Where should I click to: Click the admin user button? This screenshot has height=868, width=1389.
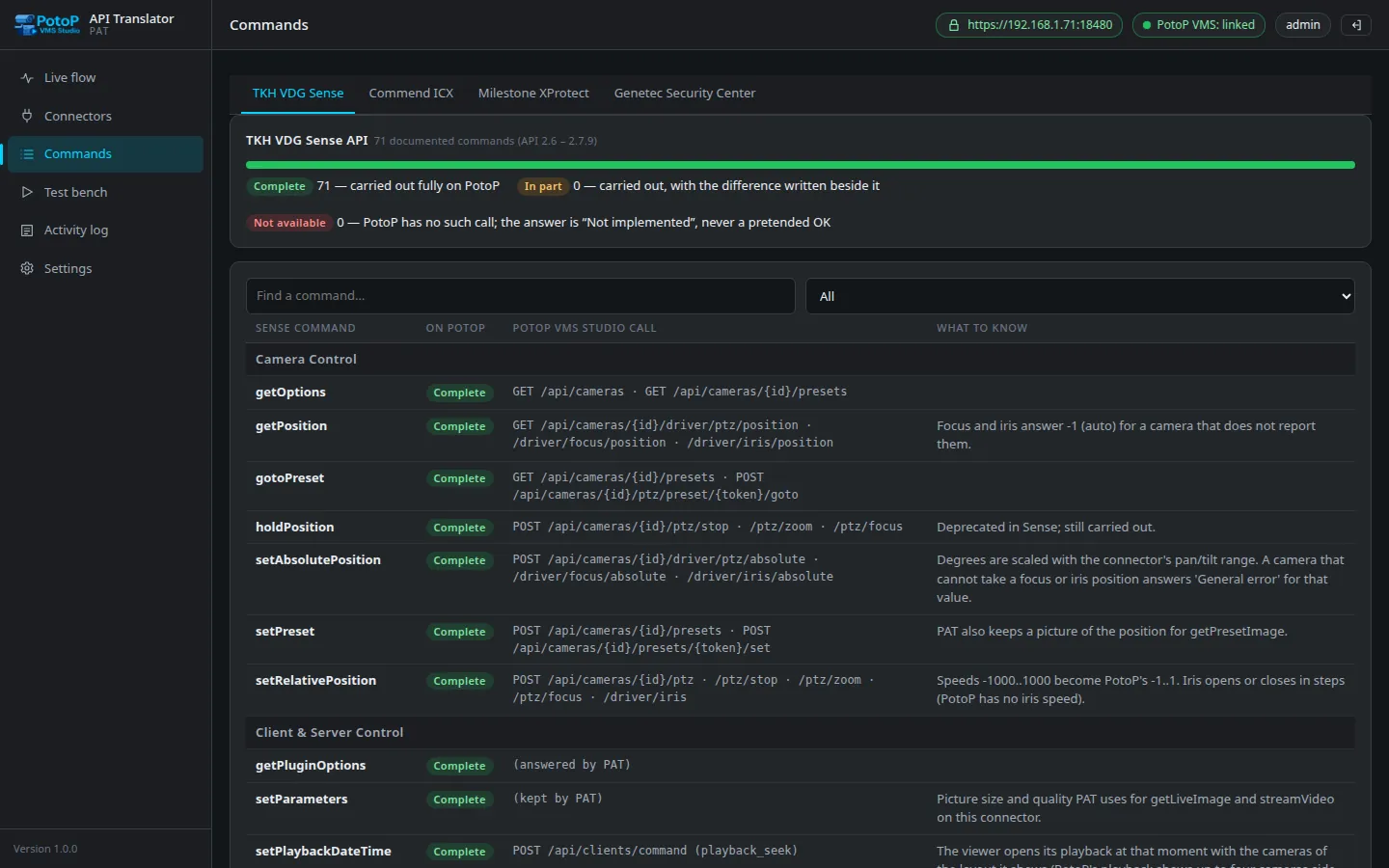click(1303, 25)
